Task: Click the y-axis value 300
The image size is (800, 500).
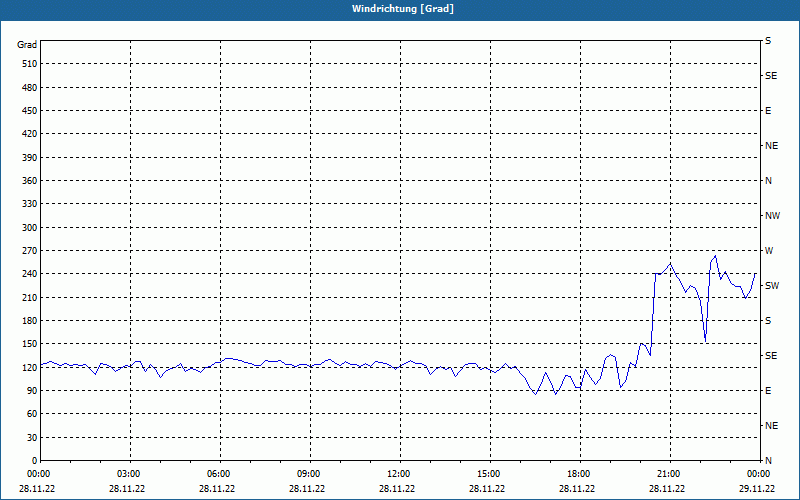Action: [30, 228]
